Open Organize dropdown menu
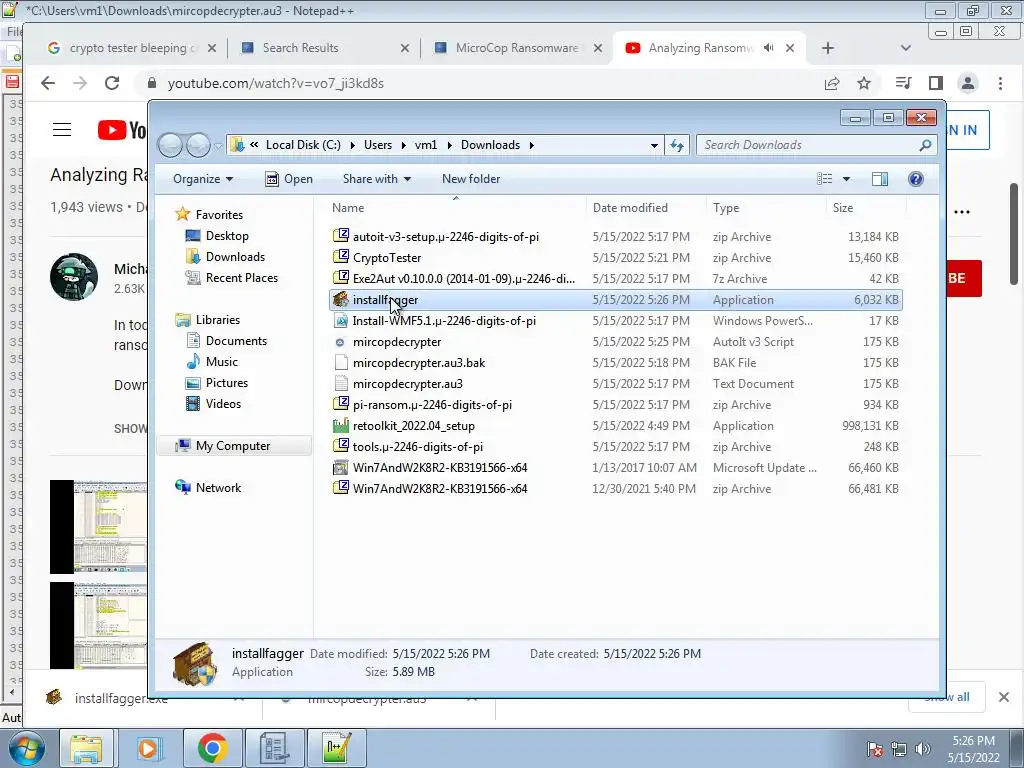 [202, 179]
